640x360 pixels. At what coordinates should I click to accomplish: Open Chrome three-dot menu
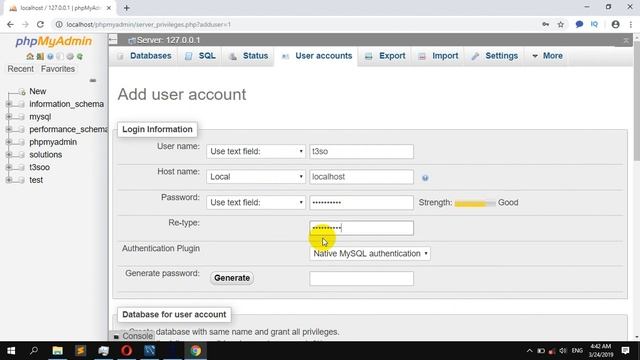(x=631, y=24)
